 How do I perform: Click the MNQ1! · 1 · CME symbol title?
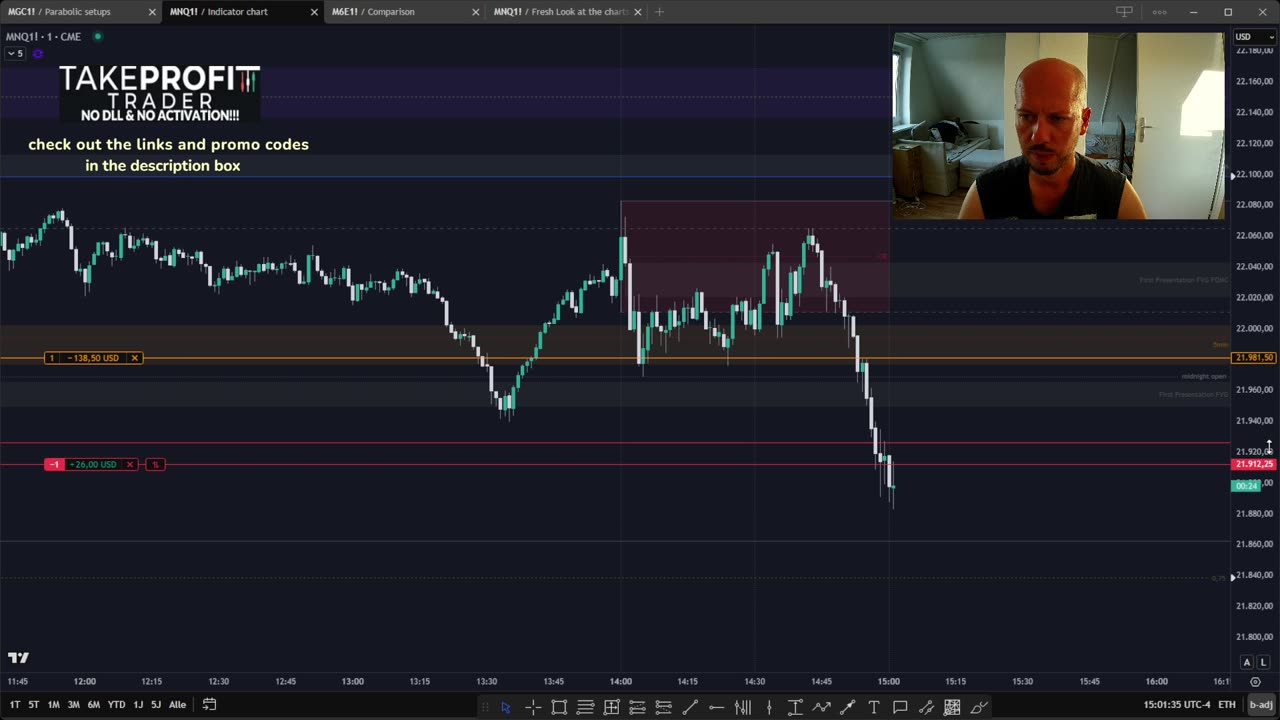click(43, 37)
